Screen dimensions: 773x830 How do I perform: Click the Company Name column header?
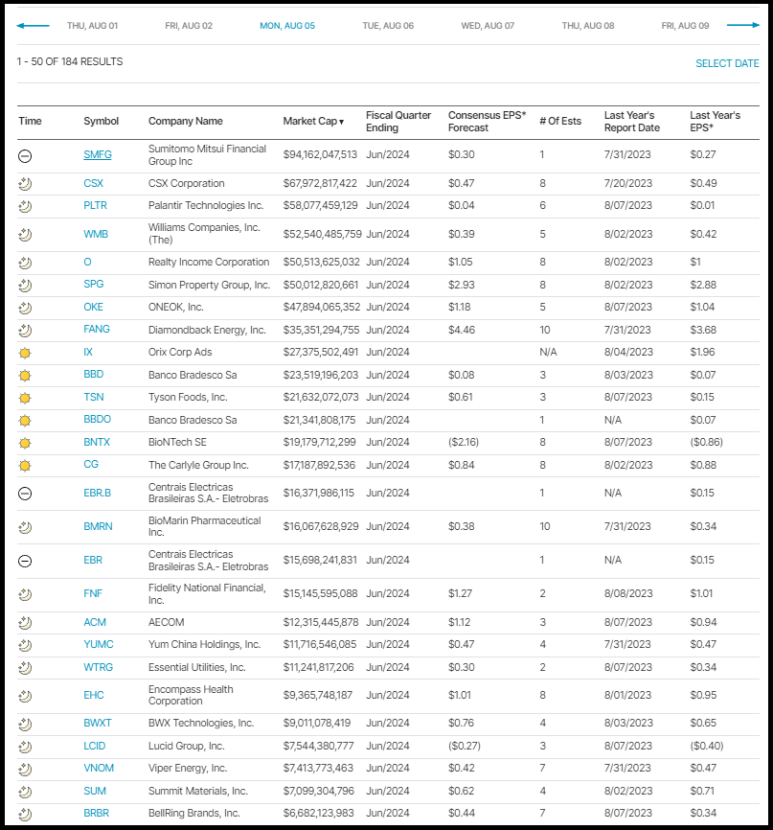tap(185, 121)
